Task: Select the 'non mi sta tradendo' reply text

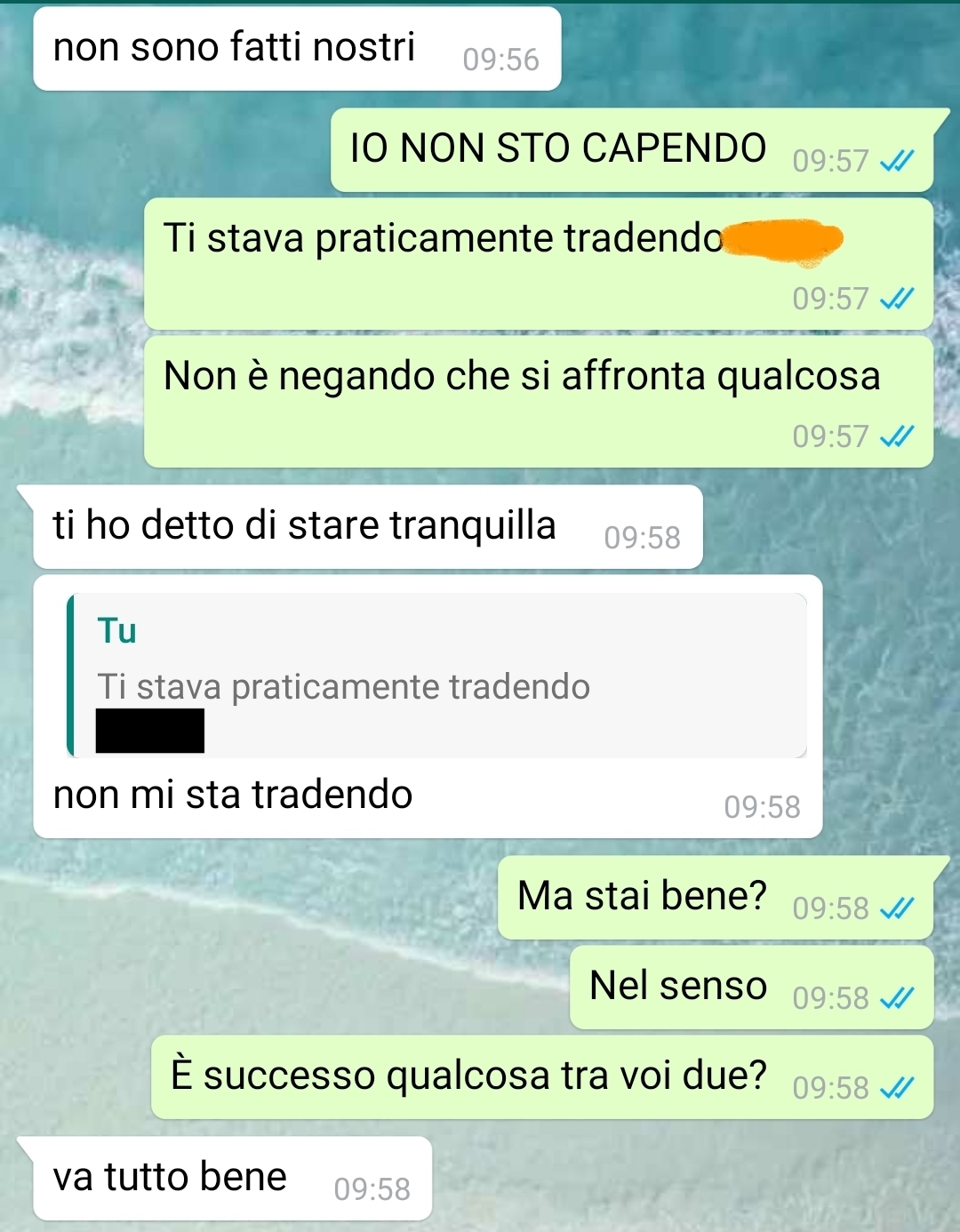Action: (233, 795)
